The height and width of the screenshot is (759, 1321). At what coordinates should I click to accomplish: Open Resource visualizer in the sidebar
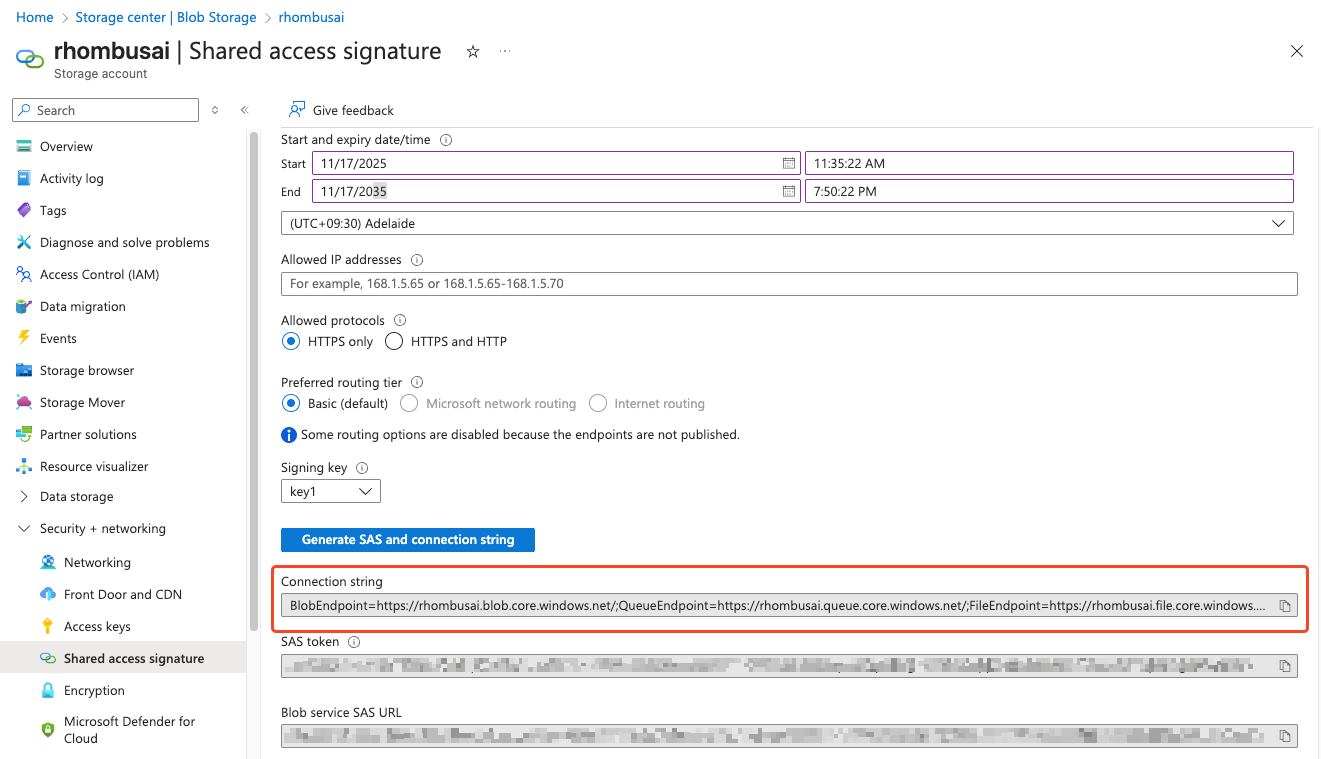point(94,466)
